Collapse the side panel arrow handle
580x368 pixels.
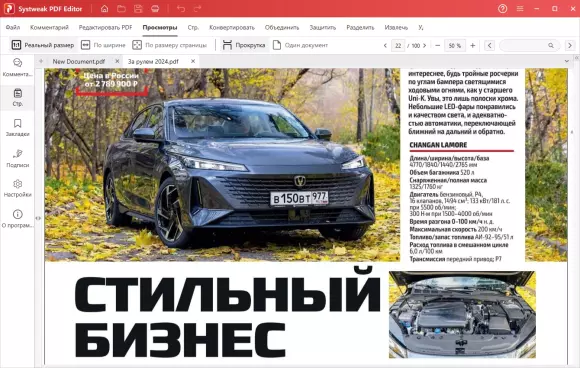[x=38, y=218]
